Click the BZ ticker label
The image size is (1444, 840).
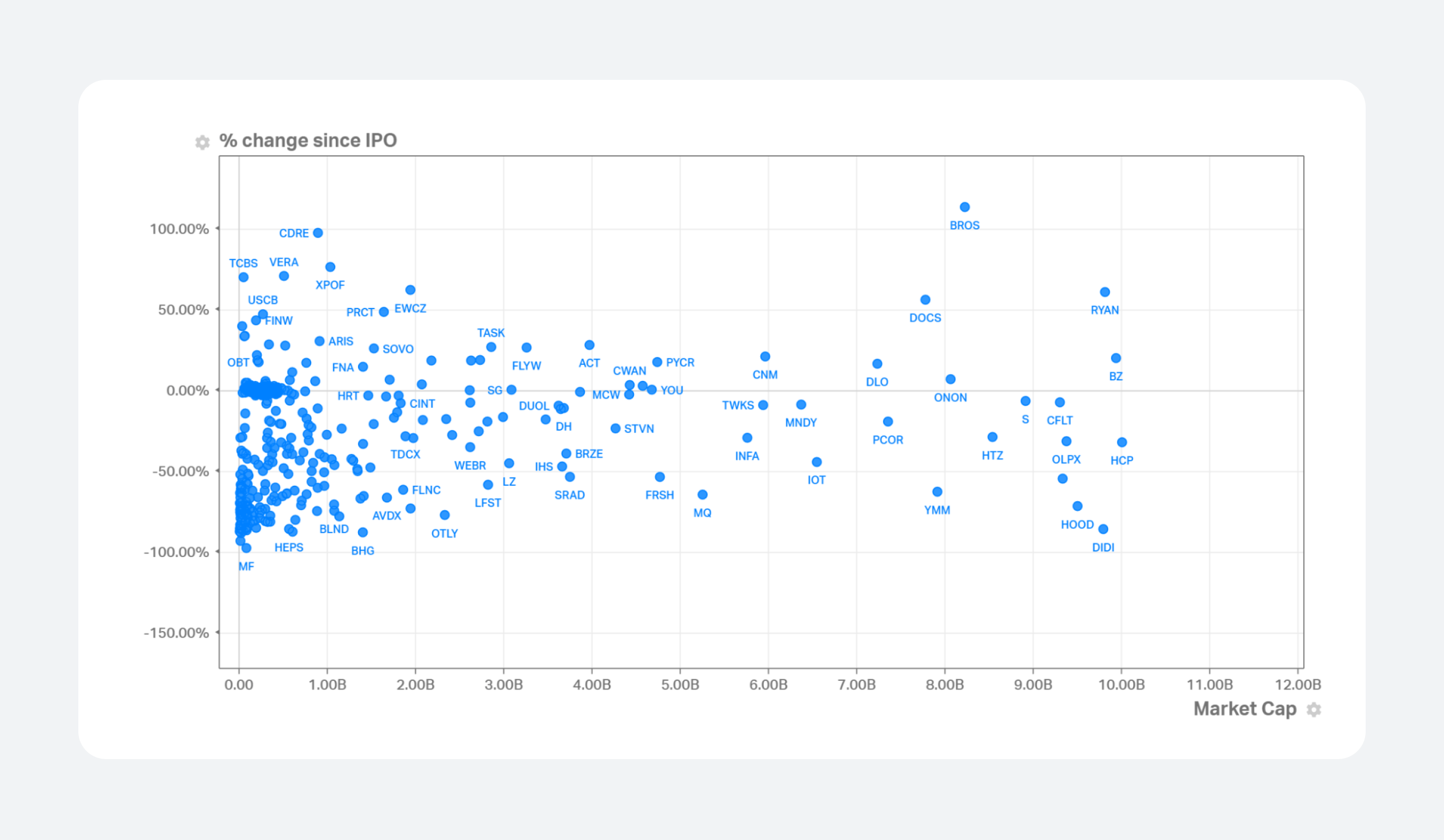[1115, 376]
